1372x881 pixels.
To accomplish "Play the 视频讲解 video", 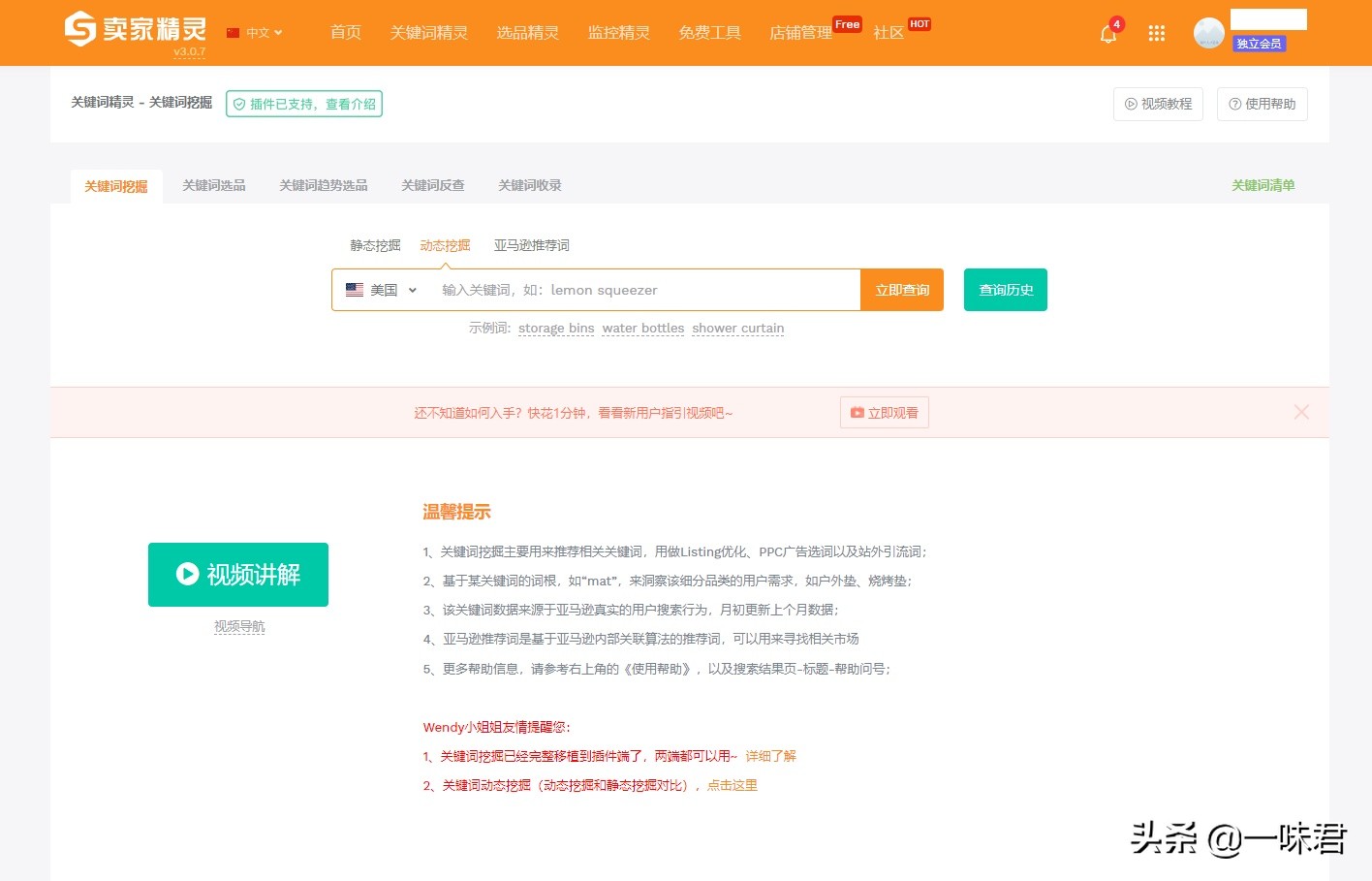I will pos(238,575).
